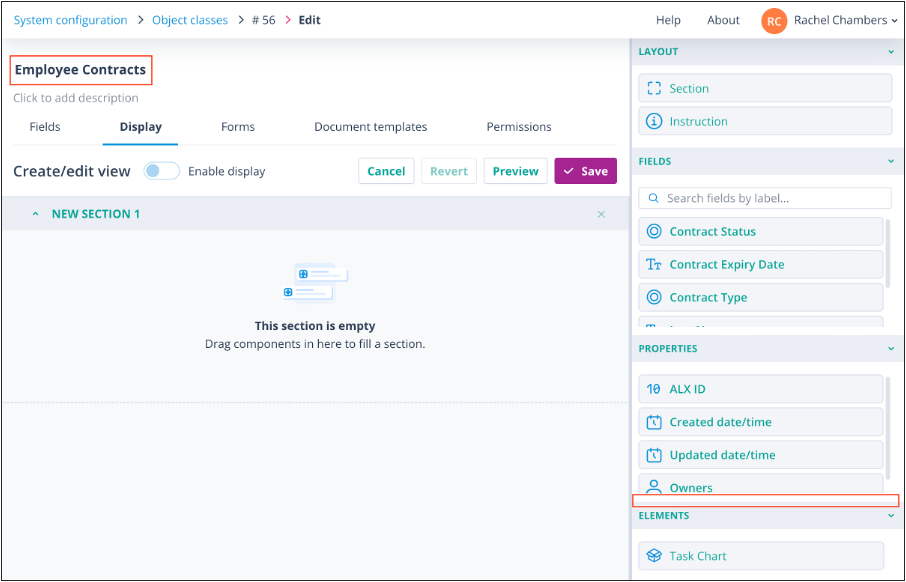Click the Cancel button
The width and height of the screenshot is (906, 582).
(386, 171)
